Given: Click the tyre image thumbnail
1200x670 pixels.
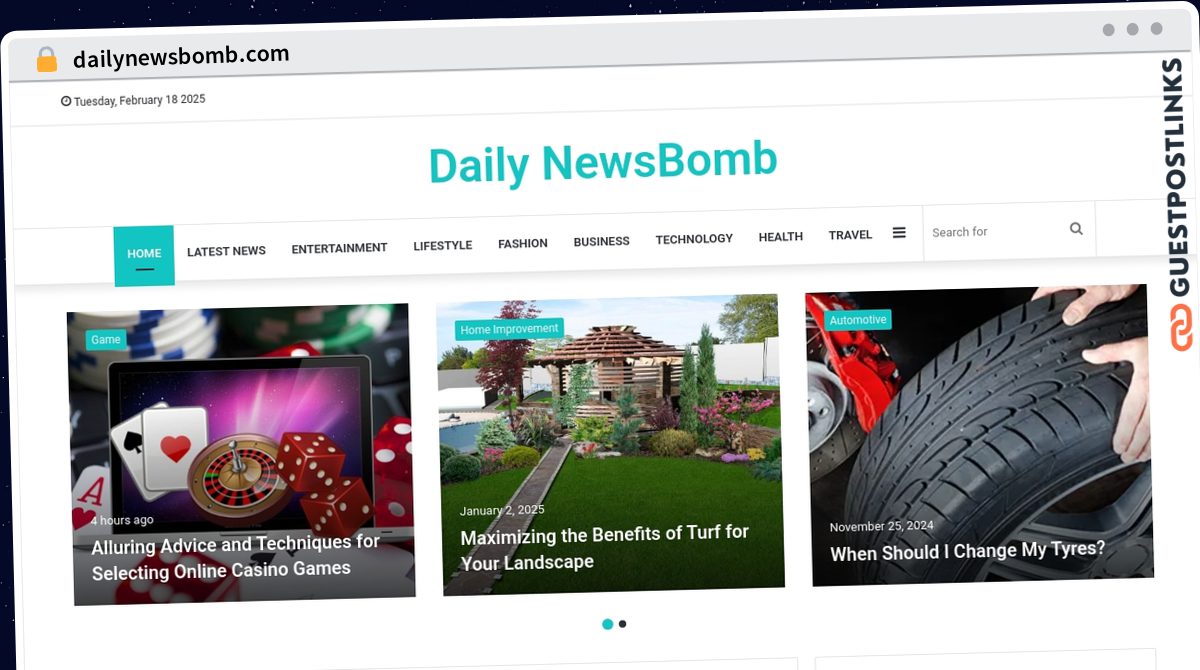Looking at the screenshot, I should (x=980, y=435).
